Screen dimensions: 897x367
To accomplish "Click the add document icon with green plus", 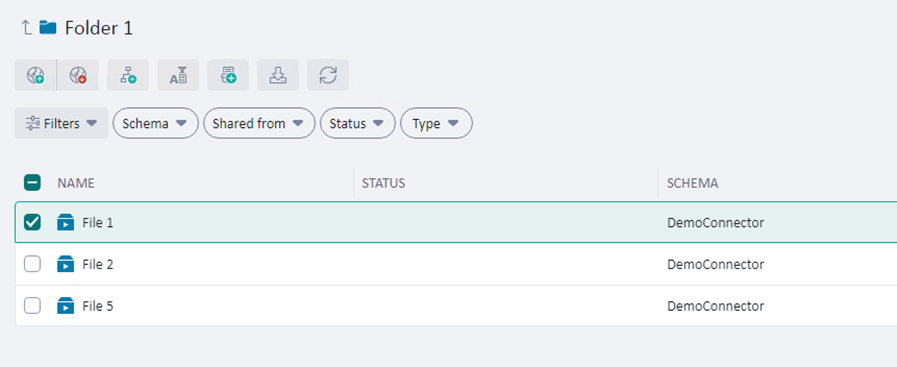I will click(228, 75).
